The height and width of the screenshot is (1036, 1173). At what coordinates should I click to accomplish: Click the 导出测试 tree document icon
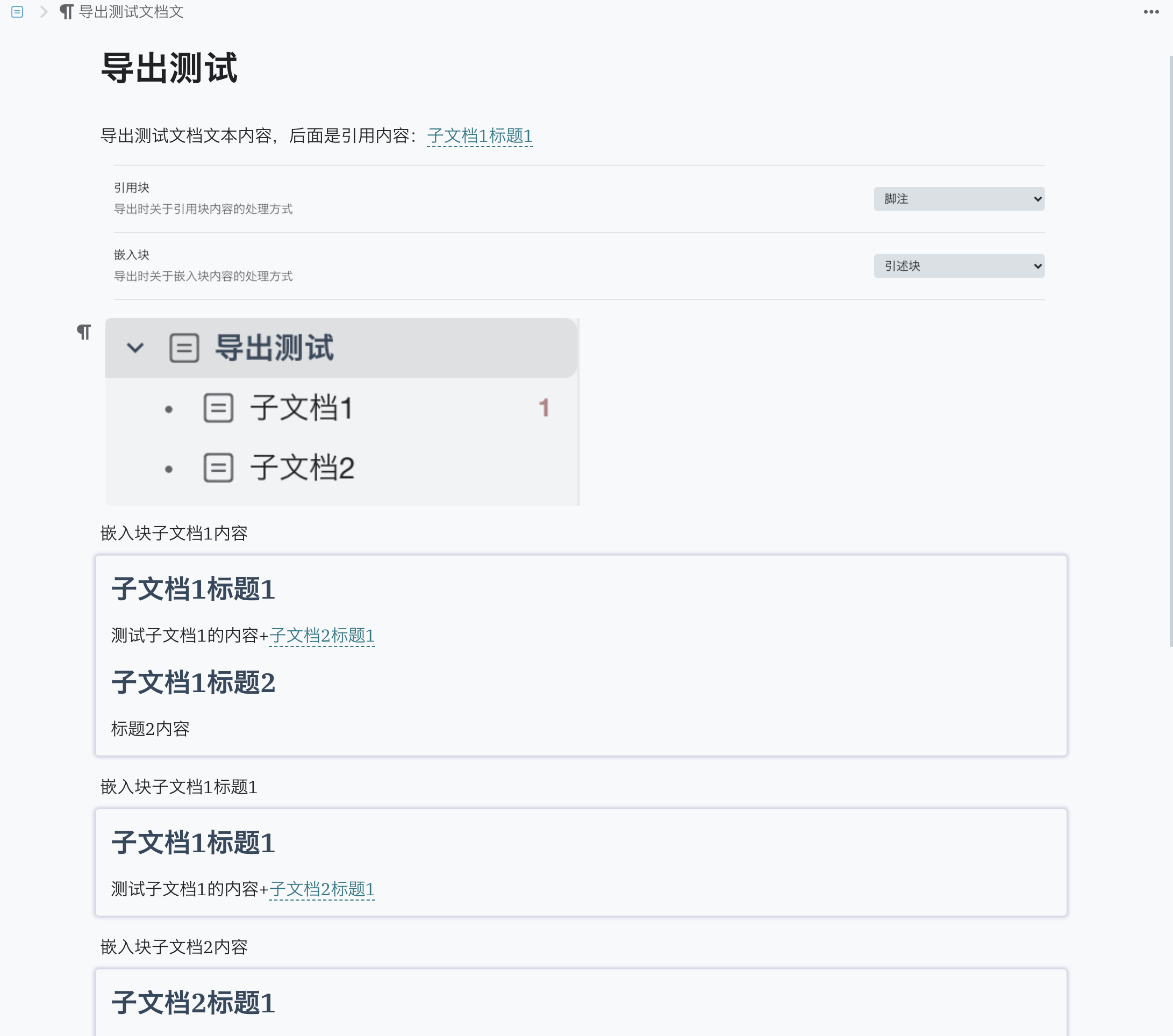tap(184, 348)
